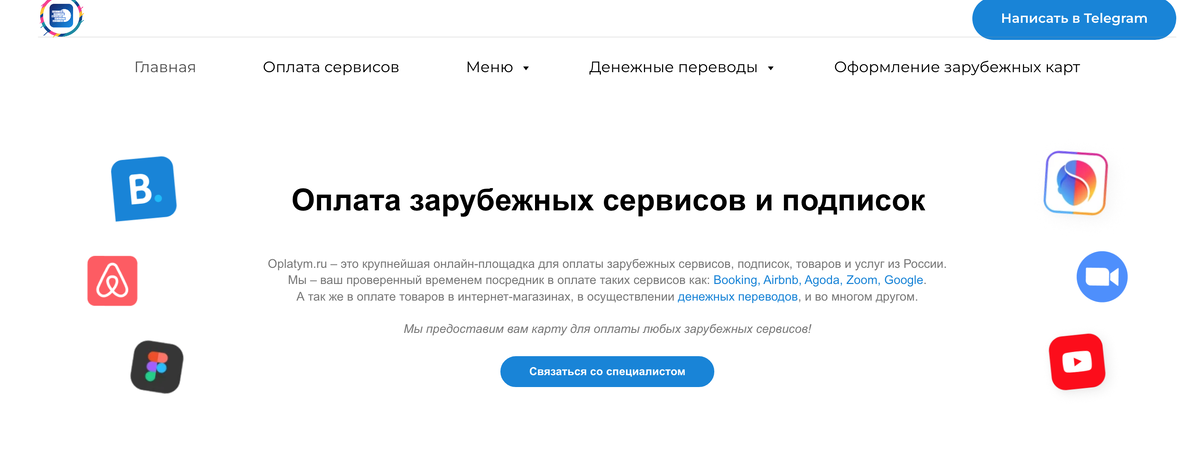Click the Связаться со специалистом button
Screen dimensions: 1200x473
(607, 371)
